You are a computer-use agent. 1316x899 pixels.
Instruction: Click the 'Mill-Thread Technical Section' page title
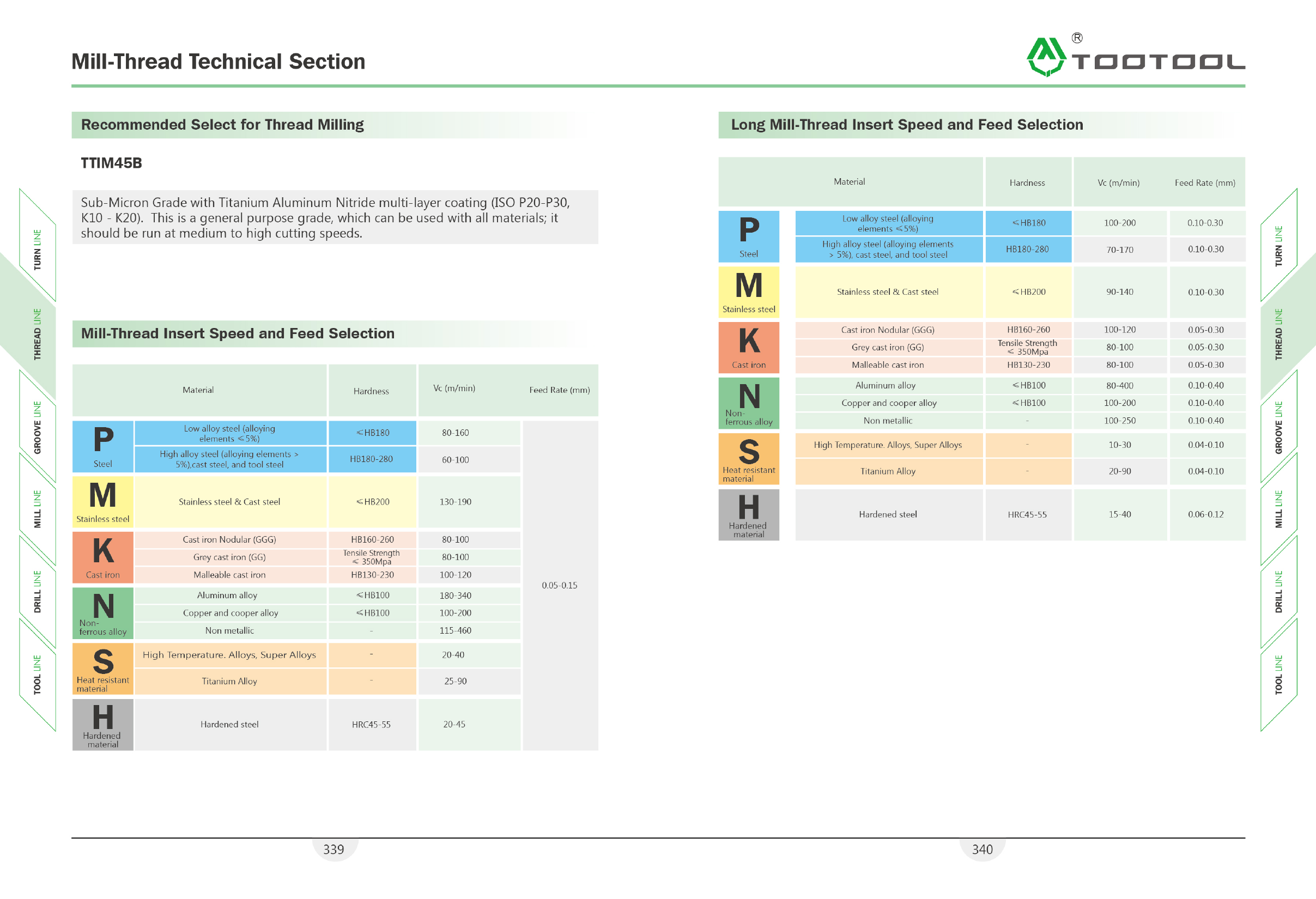(x=218, y=61)
